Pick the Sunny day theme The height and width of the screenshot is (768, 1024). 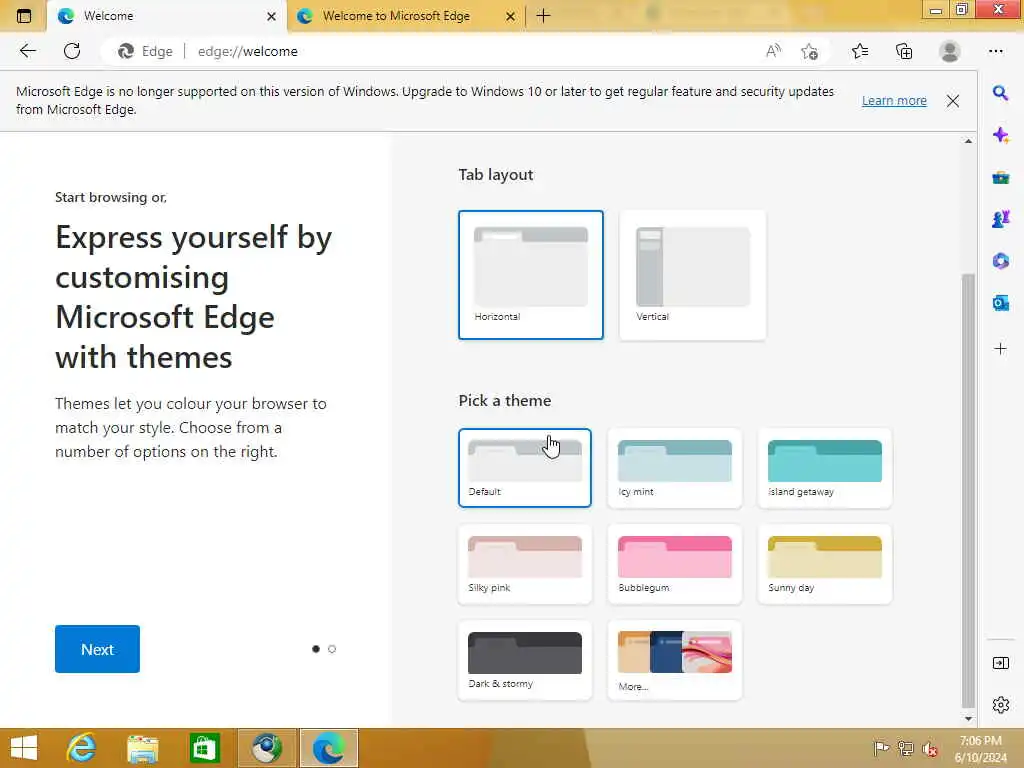tap(825, 564)
